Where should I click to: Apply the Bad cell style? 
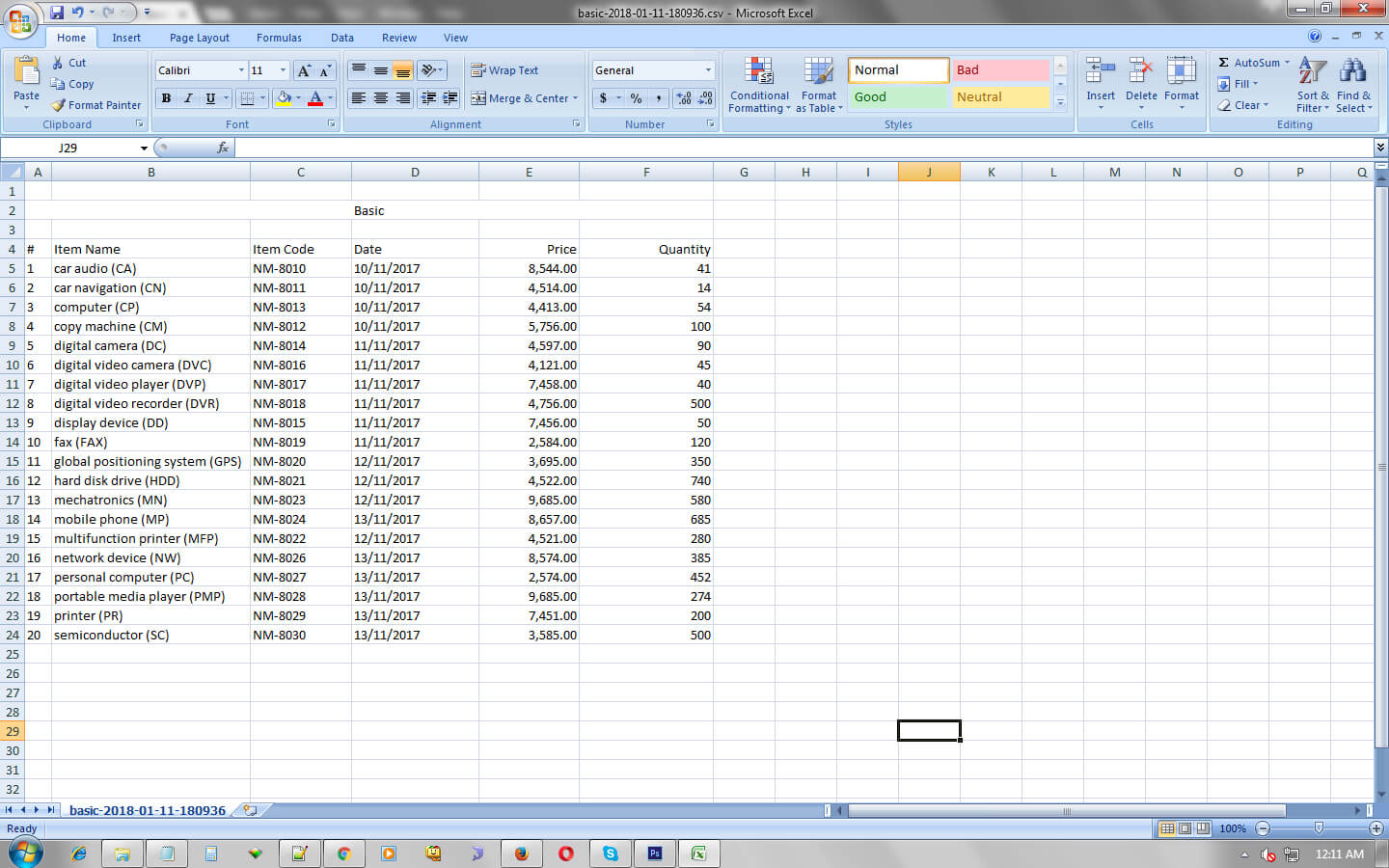[1000, 70]
